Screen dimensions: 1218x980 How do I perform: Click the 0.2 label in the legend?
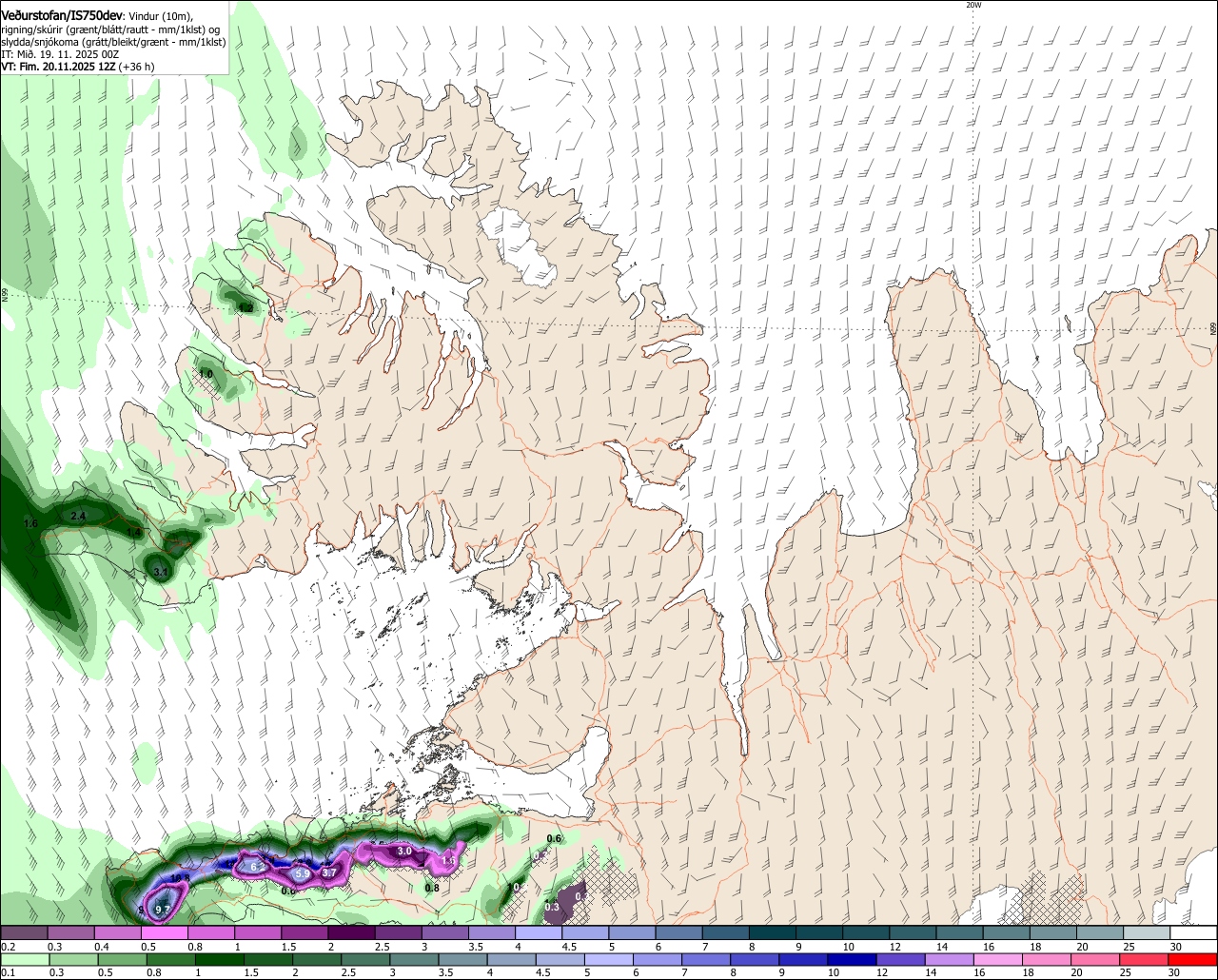[x=8, y=947]
